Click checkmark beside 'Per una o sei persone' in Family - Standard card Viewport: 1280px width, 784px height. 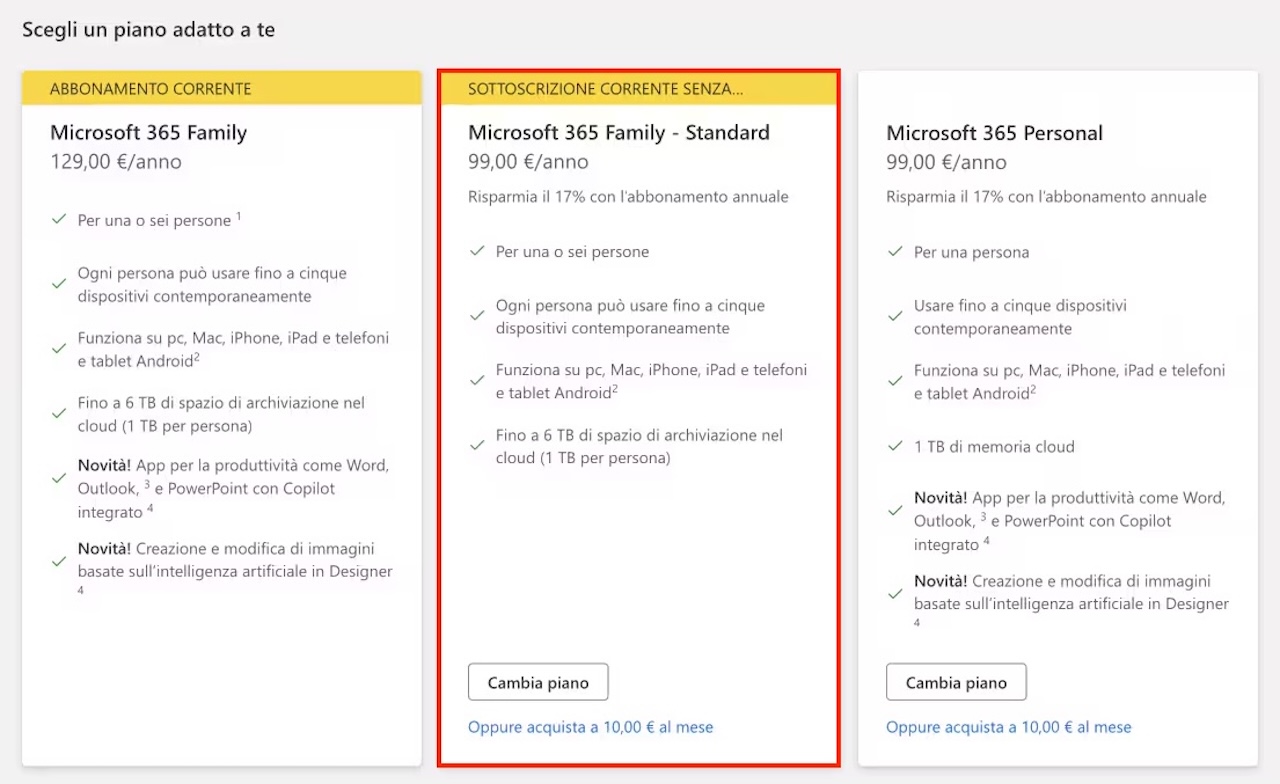click(x=477, y=251)
